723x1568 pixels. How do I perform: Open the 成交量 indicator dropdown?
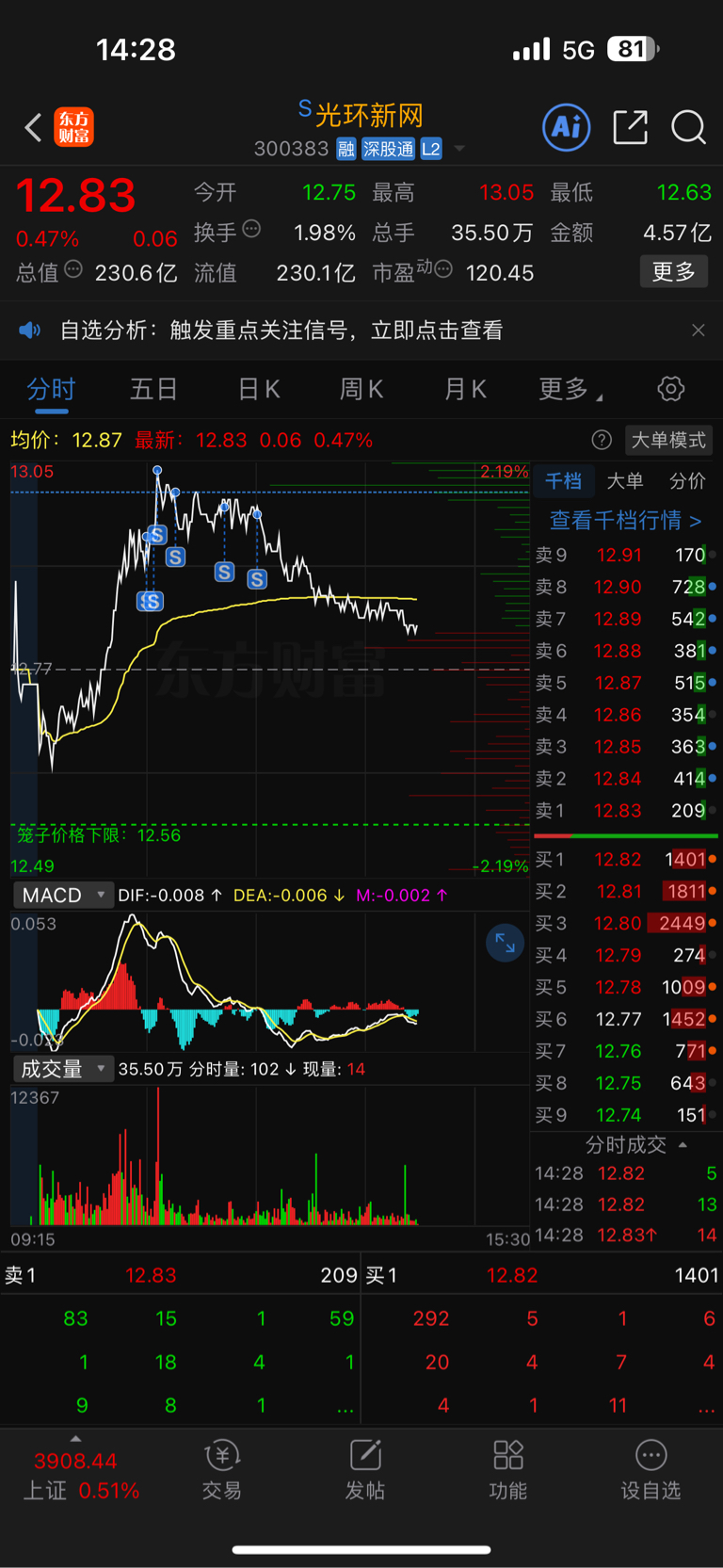pos(62,1069)
